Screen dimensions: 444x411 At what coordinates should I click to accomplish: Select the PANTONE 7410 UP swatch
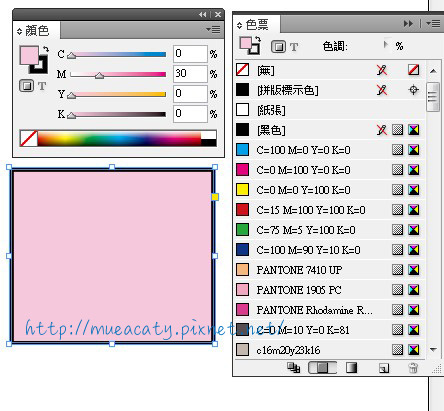[329, 270]
